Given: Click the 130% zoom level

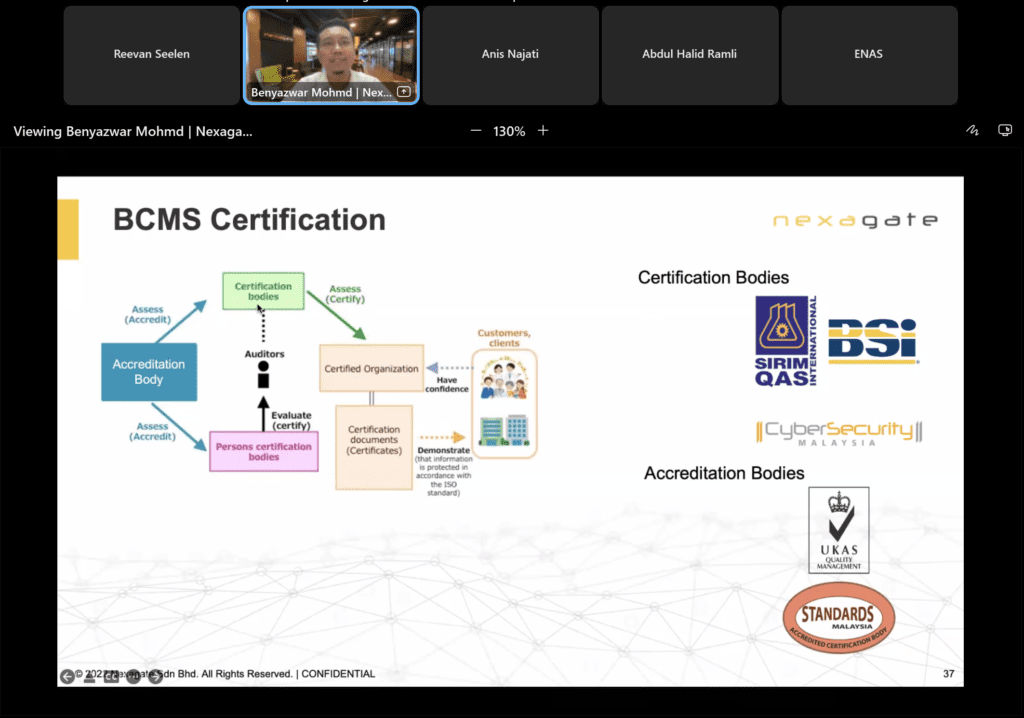Looking at the screenshot, I should tap(509, 131).
